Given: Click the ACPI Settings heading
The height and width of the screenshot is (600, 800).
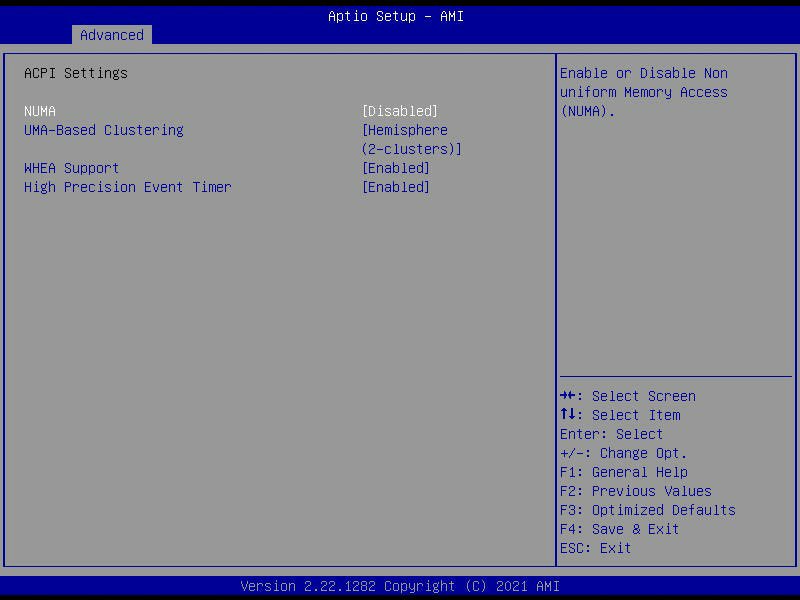Looking at the screenshot, I should coord(76,73).
